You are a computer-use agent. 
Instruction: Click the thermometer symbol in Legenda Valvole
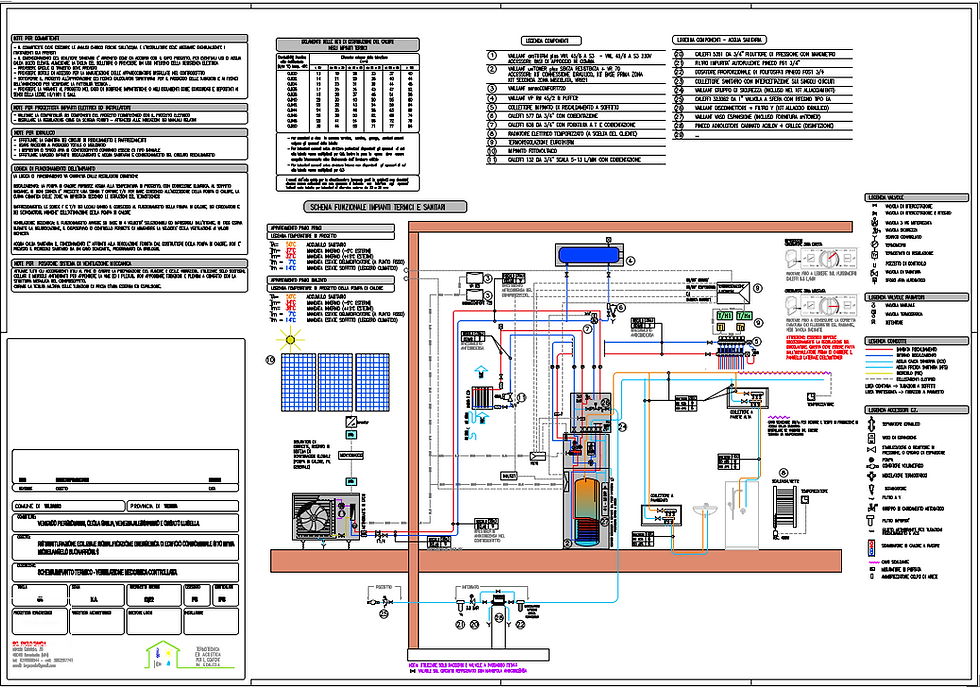click(874, 246)
